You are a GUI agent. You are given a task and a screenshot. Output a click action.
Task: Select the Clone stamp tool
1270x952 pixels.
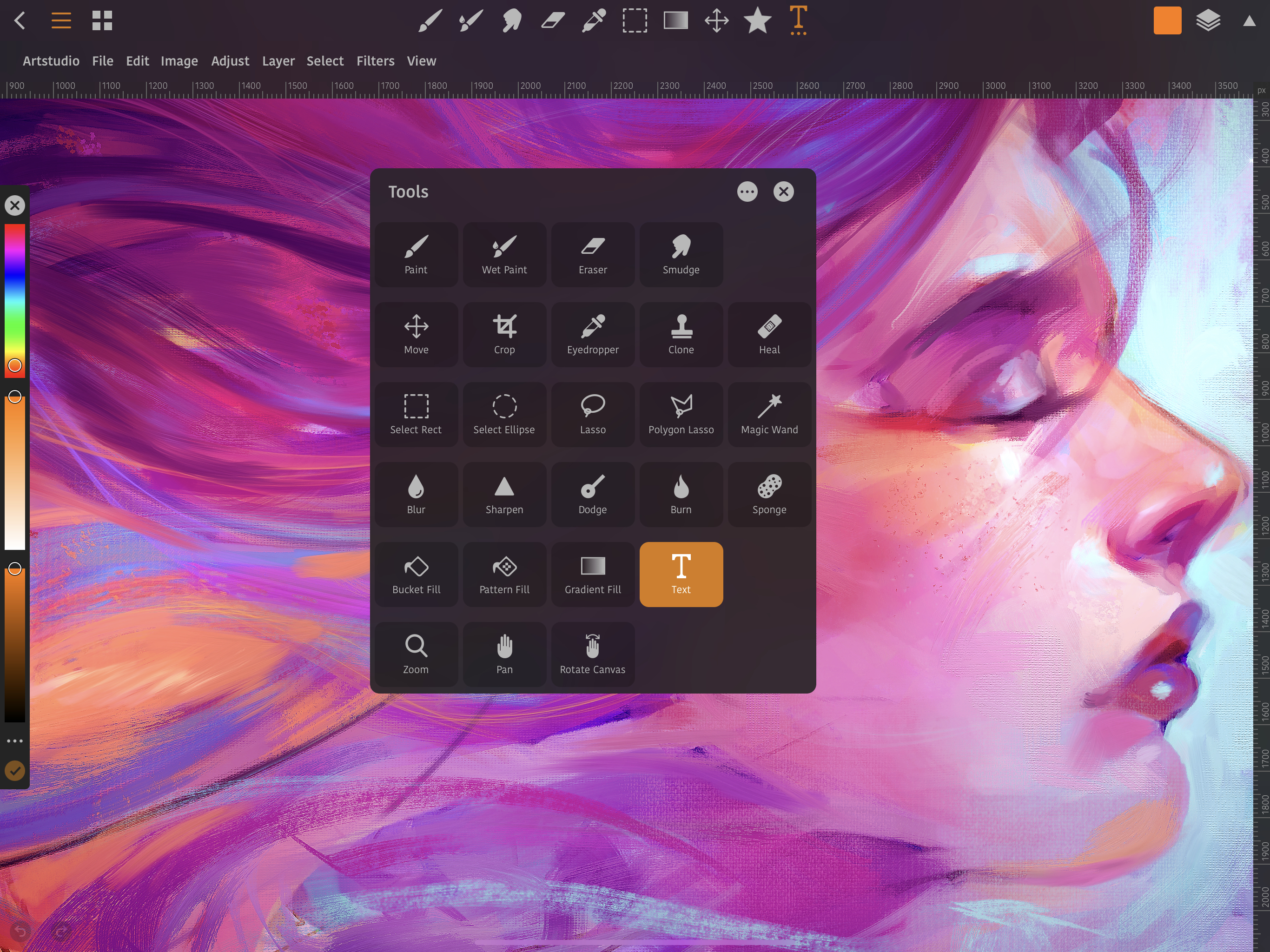coord(681,335)
